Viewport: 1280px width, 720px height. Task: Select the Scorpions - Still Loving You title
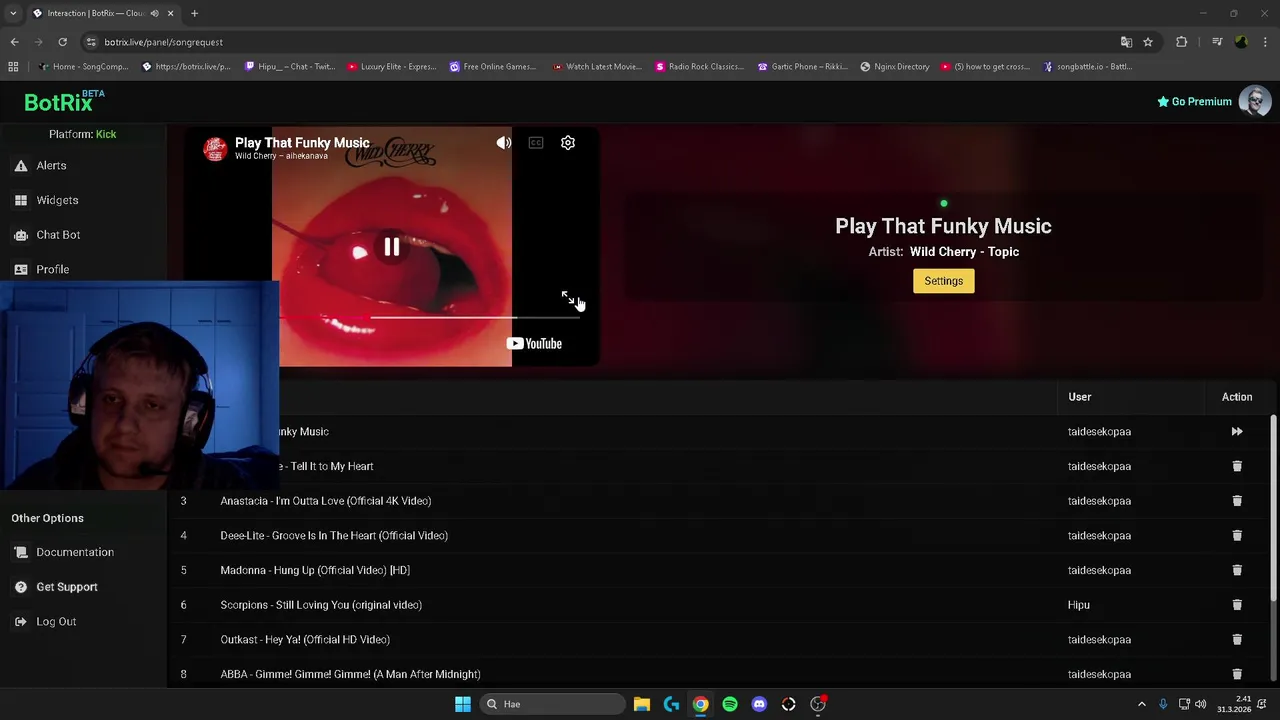coord(321,605)
